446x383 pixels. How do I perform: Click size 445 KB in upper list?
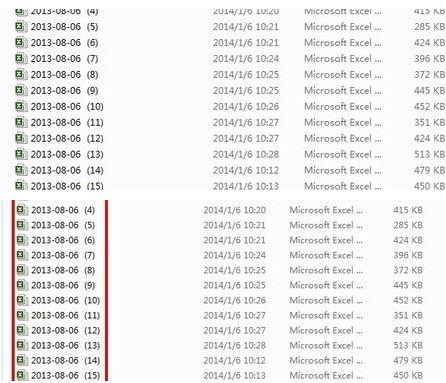tap(429, 91)
